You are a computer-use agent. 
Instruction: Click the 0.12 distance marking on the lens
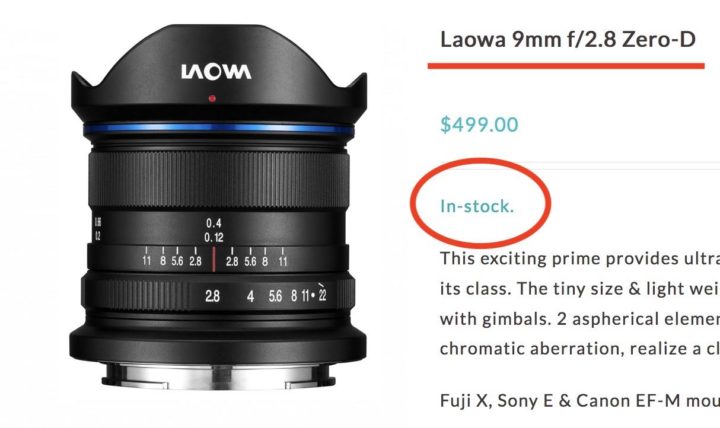pyautogui.click(x=214, y=237)
